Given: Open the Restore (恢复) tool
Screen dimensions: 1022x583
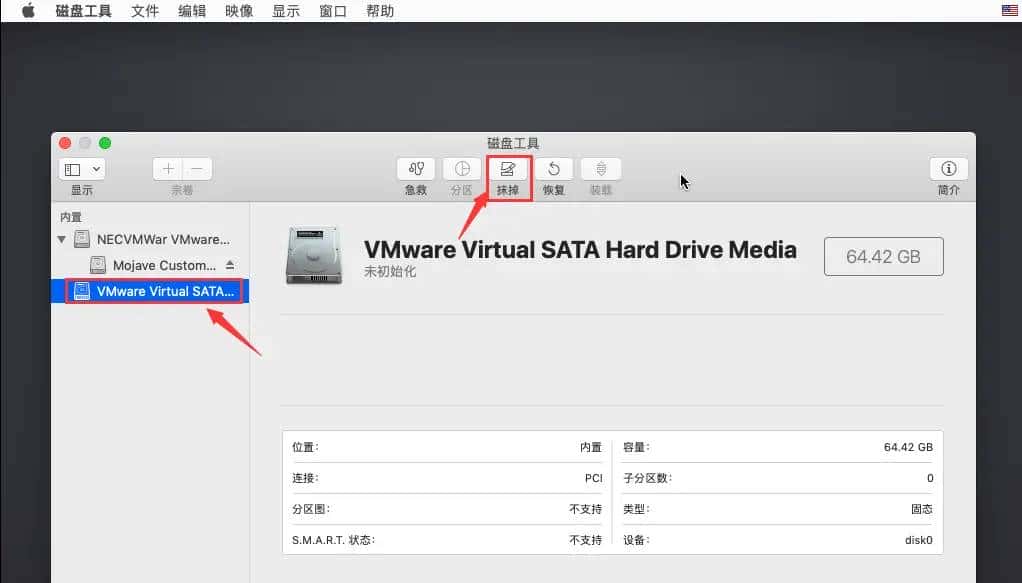Looking at the screenshot, I should pos(553,169).
